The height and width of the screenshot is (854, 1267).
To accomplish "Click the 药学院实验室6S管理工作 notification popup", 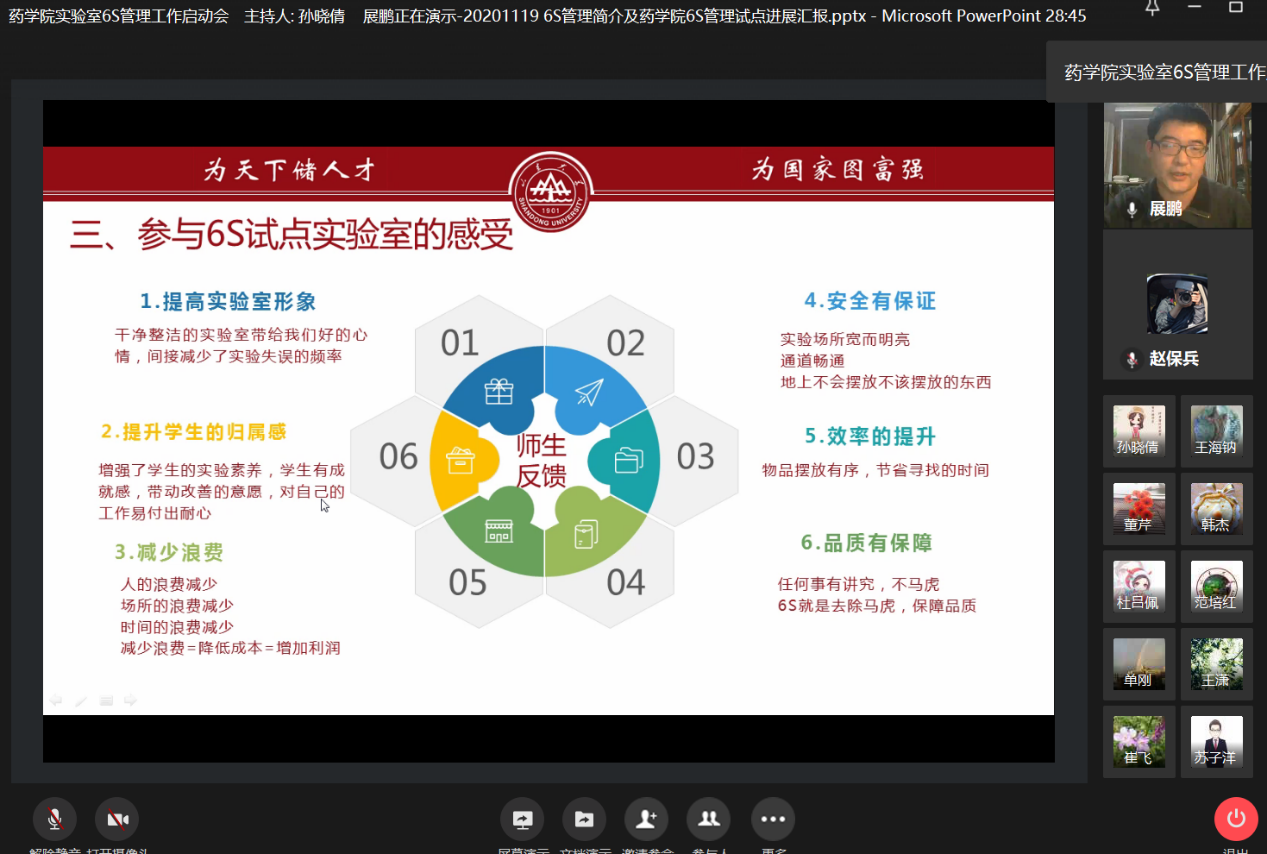I will coord(1160,72).
